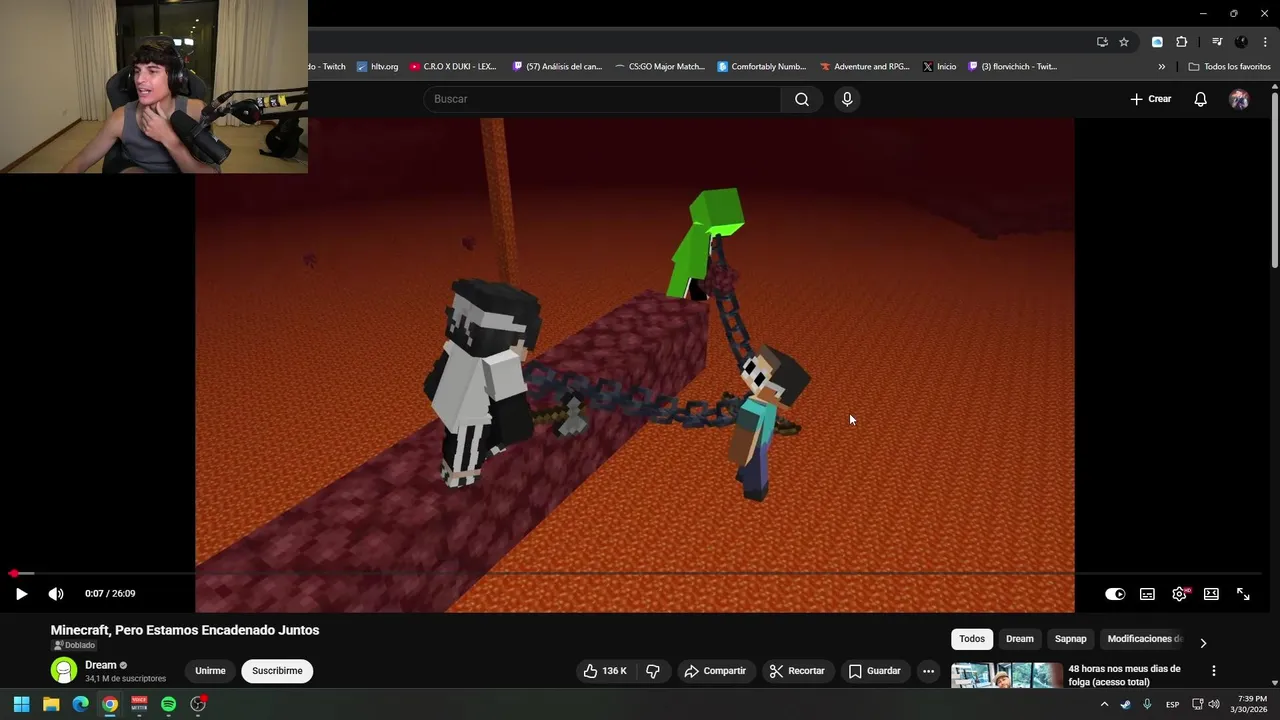Viewport: 1280px width, 720px height.
Task: Click the 'Suscribirme' subscribe button
Action: 277,671
